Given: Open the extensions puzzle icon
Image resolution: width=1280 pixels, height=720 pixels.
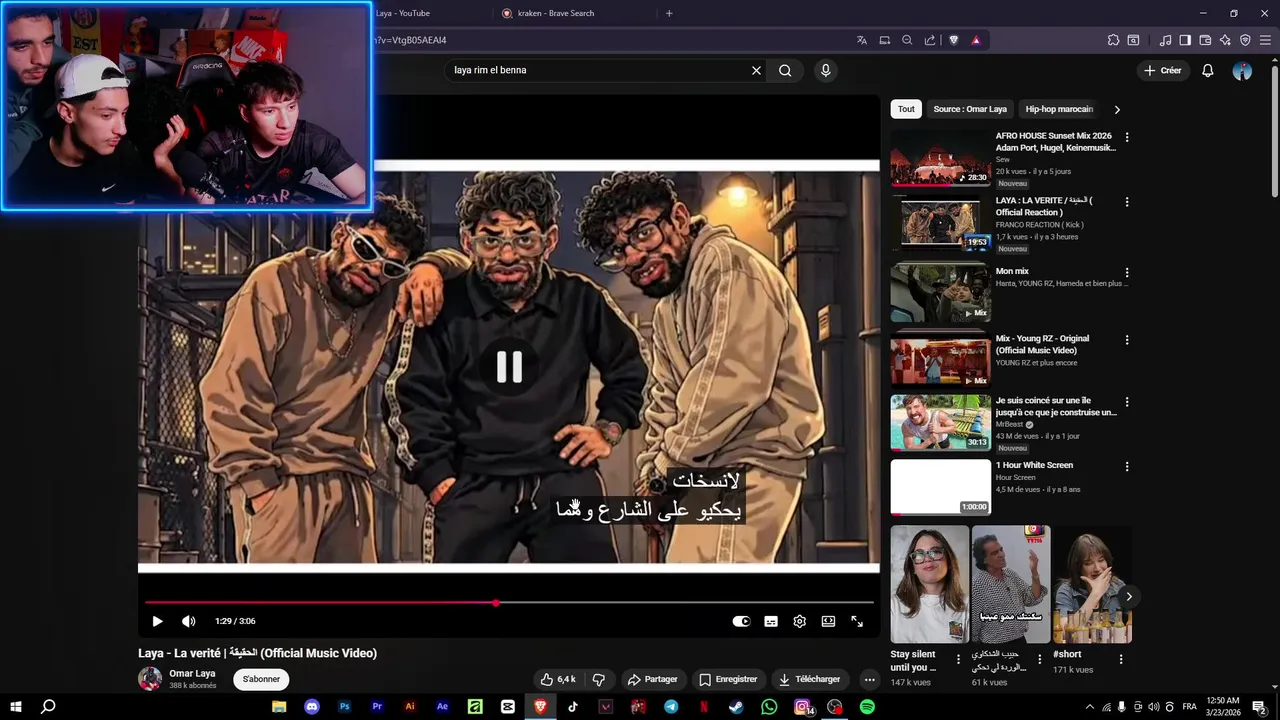Looking at the screenshot, I should [1113, 40].
